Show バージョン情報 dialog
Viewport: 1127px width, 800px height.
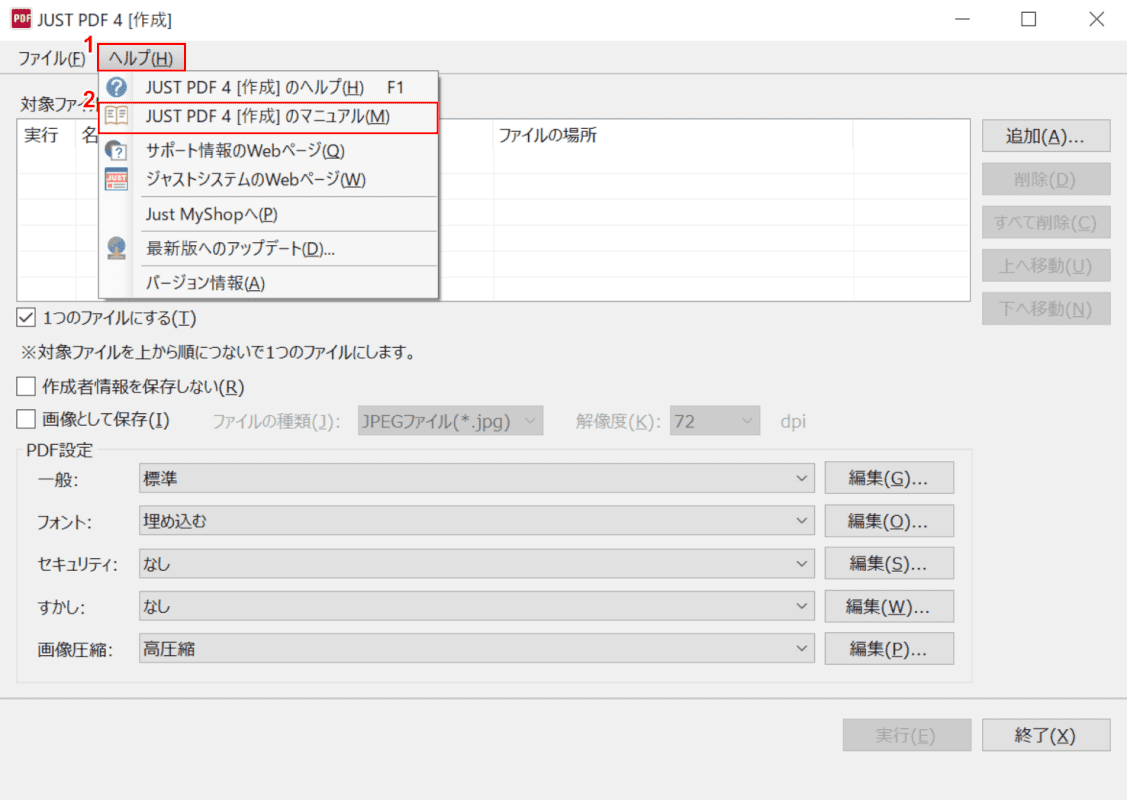pyautogui.click(x=268, y=283)
